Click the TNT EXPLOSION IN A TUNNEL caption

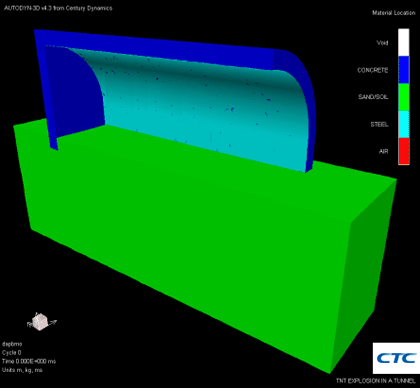click(376, 381)
